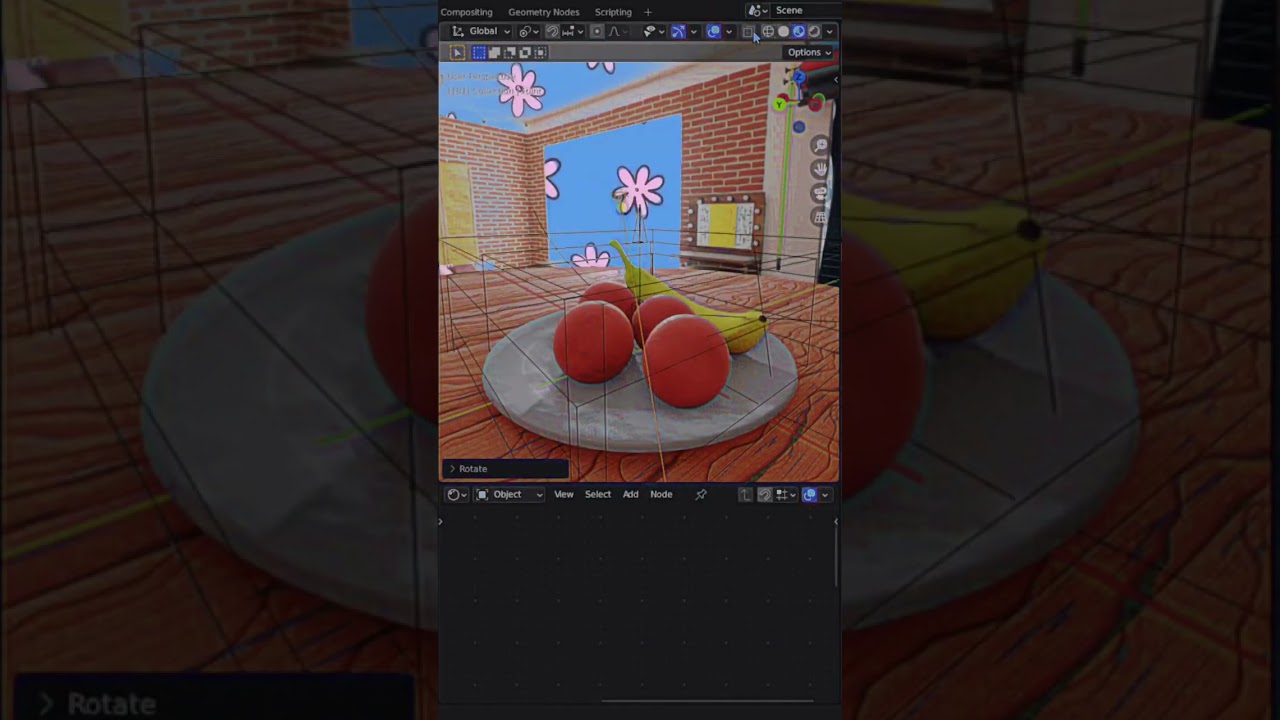Choose subtract selection mode icon

pos(509,52)
